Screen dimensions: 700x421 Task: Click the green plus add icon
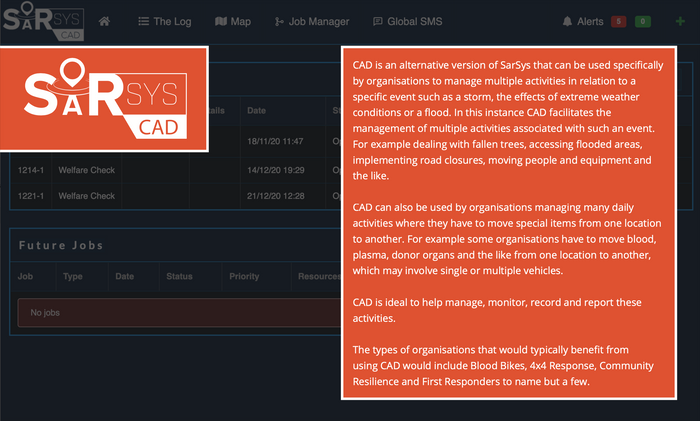click(680, 21)
